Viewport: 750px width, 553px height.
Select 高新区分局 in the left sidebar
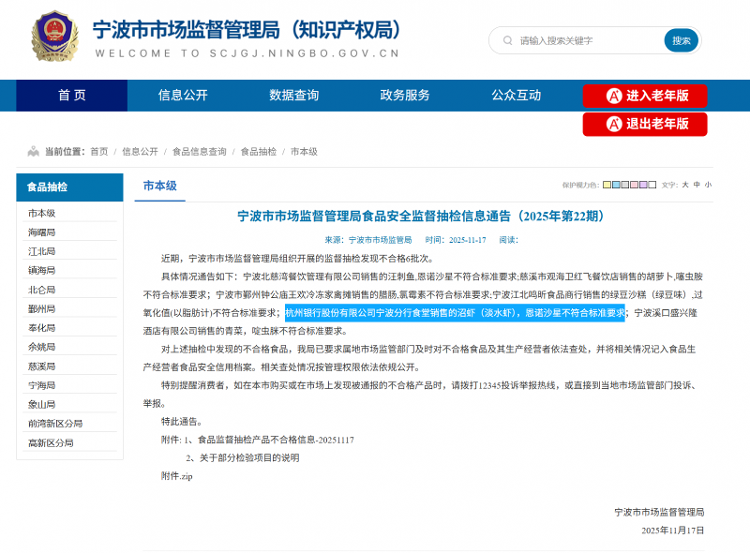point(50,442)
